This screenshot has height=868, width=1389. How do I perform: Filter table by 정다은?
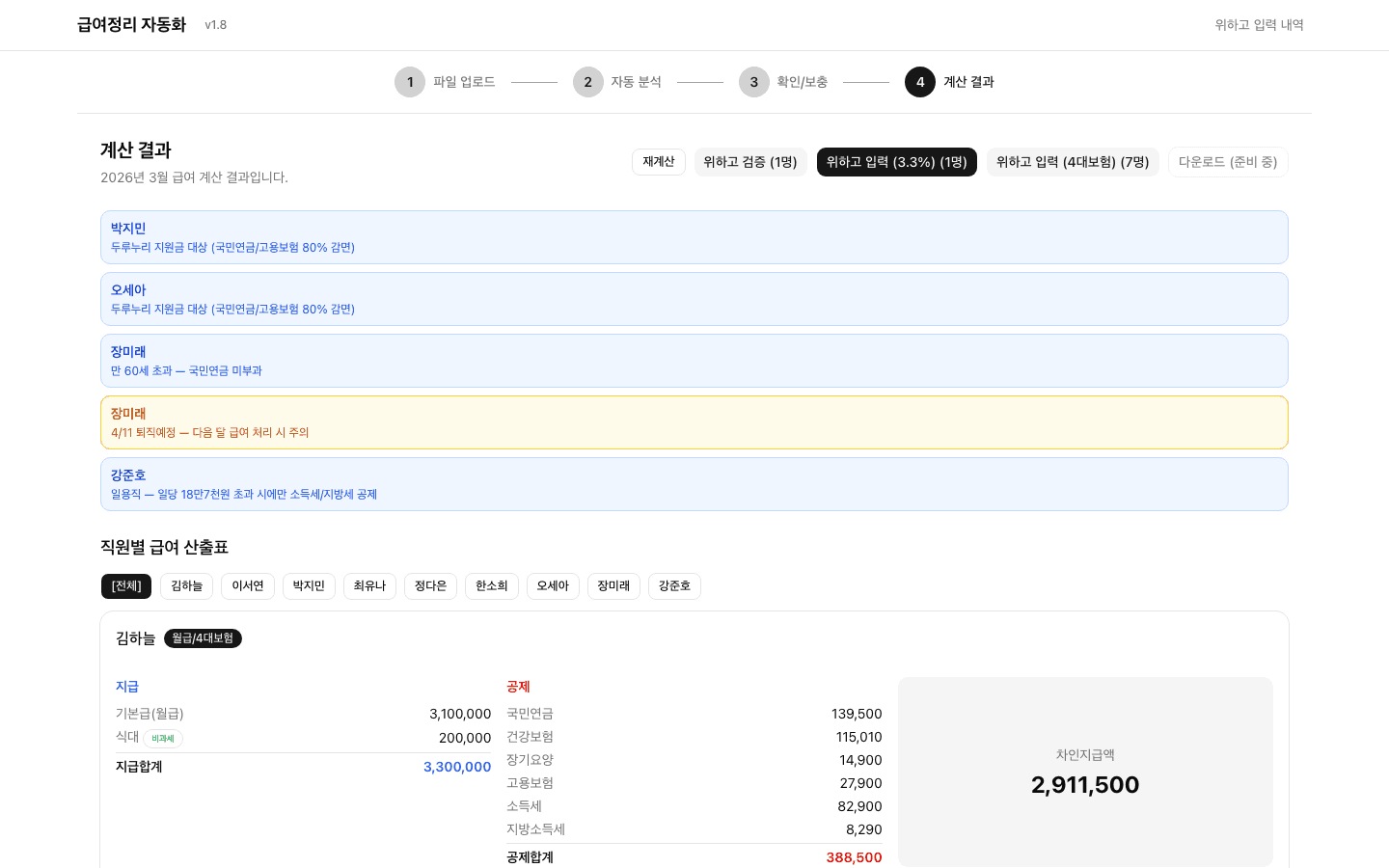(430, 586)
